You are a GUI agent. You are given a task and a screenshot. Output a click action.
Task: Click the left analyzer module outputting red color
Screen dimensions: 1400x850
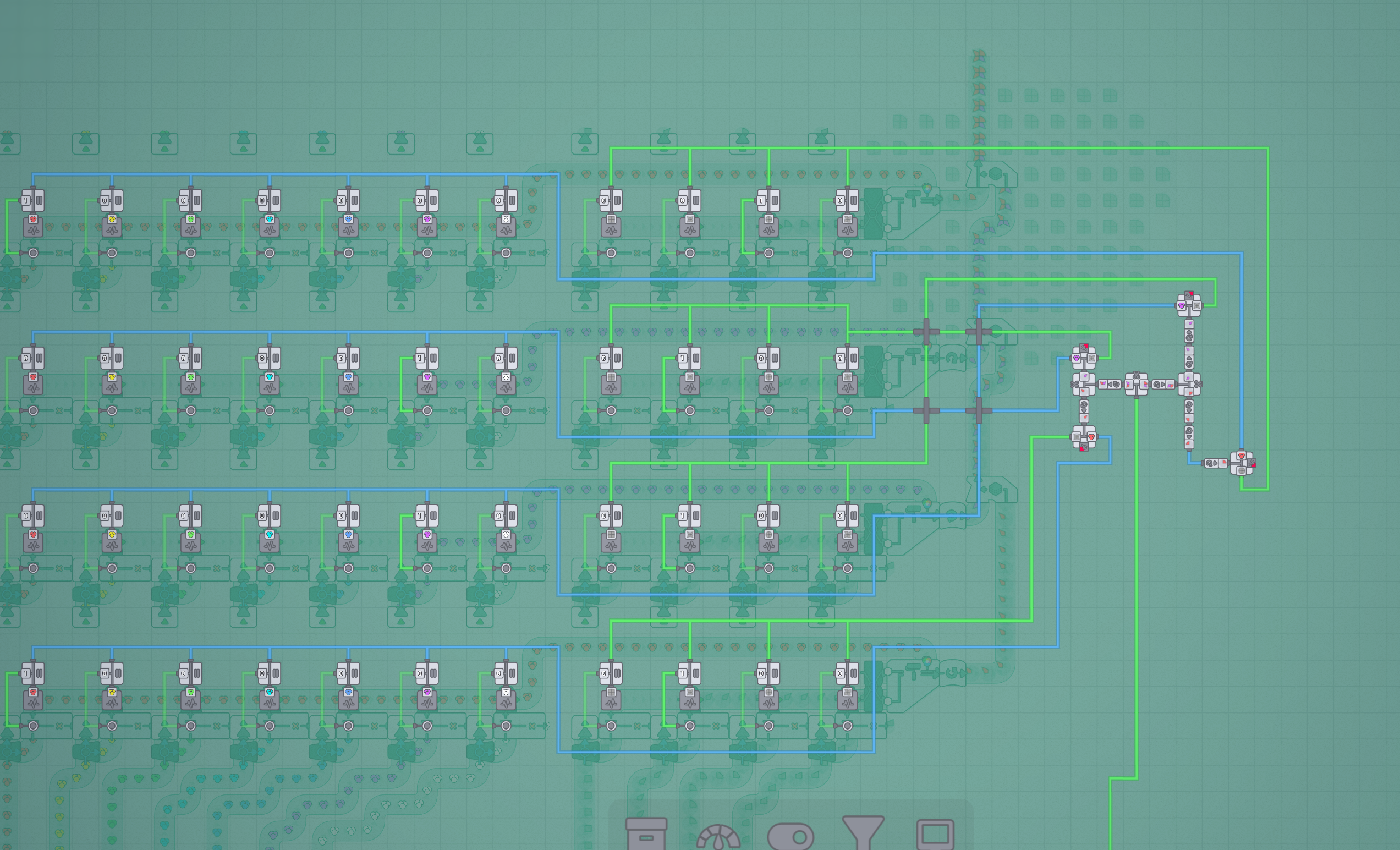point(1084,437)
